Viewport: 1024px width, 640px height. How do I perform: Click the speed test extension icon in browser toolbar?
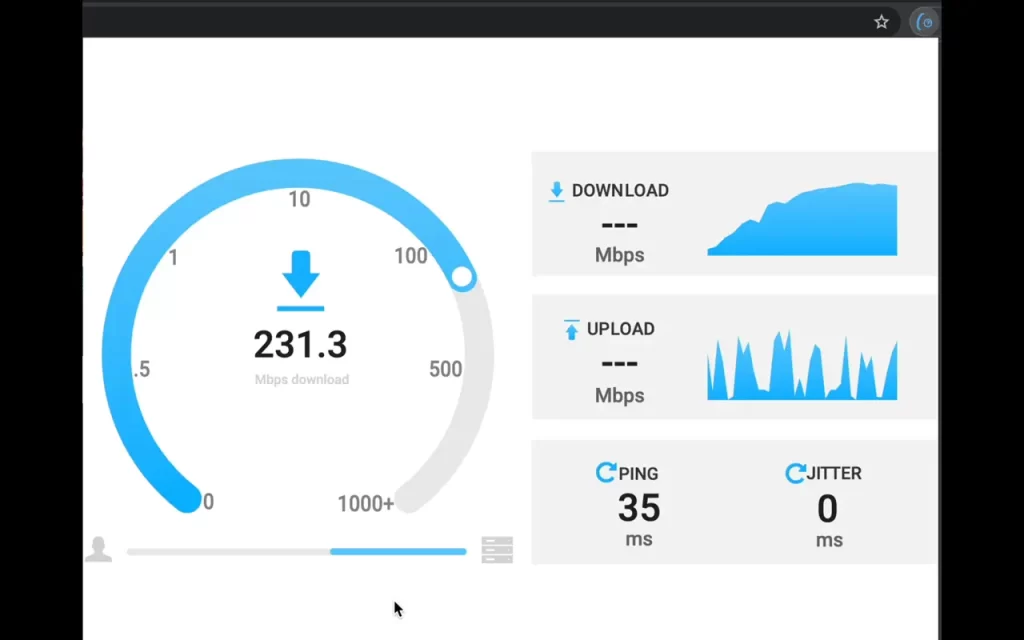[922, 20]
